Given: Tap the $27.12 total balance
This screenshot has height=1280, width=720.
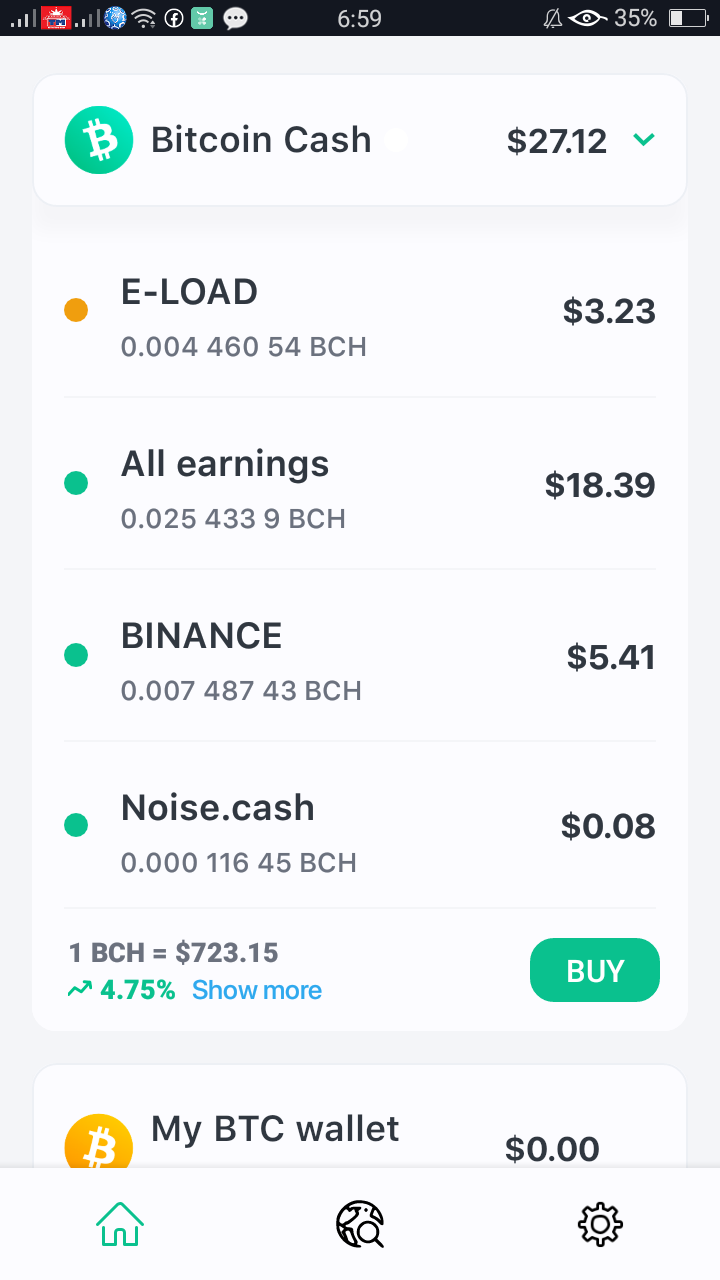Looking at the screenshot, I should coord(557,141).
